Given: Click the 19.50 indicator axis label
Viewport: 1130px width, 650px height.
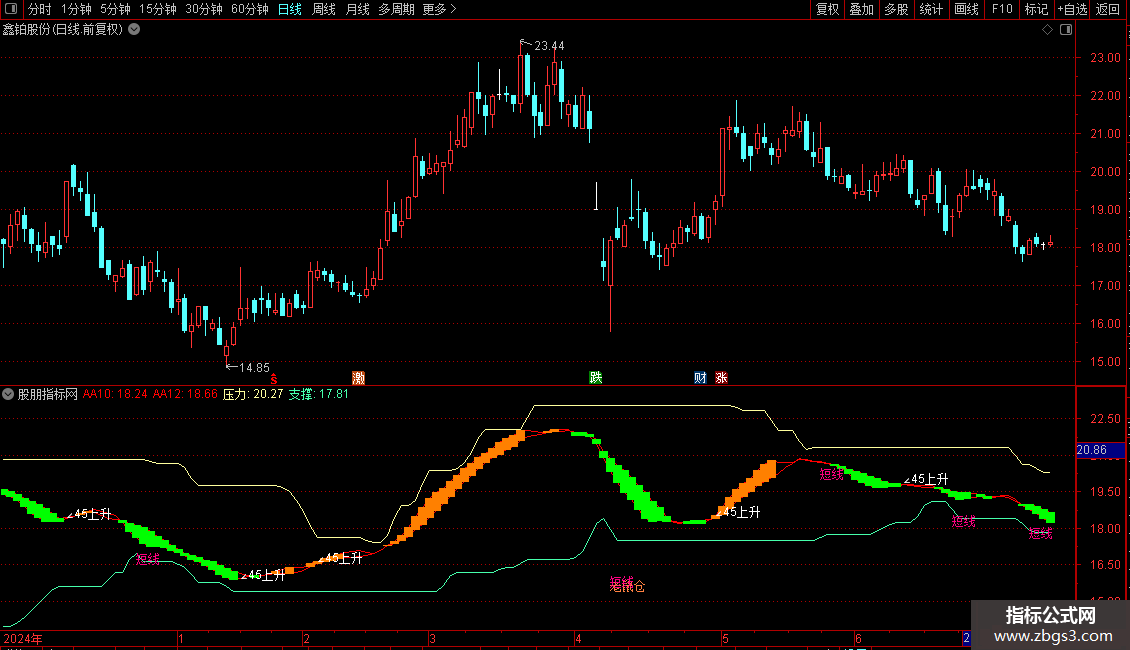Looking at the screenshot, I should pos(1105,491).
